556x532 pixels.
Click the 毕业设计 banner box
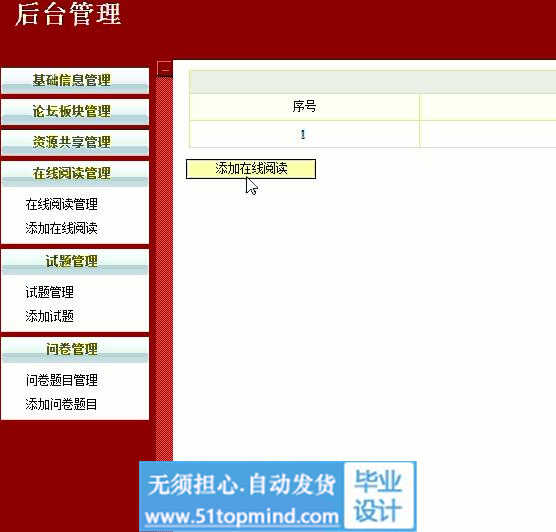coord(380,495)
